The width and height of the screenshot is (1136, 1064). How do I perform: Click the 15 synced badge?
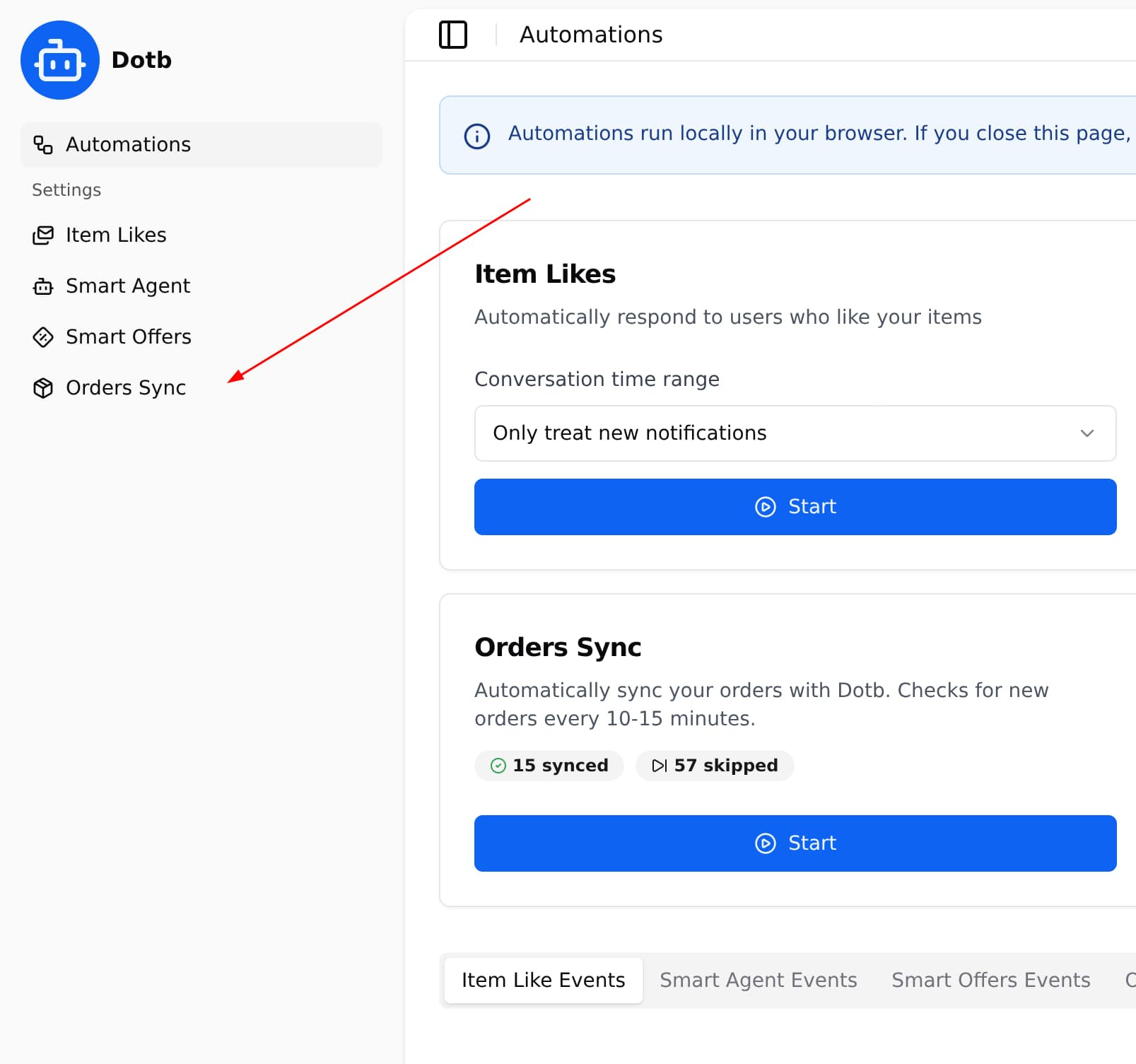549,766
